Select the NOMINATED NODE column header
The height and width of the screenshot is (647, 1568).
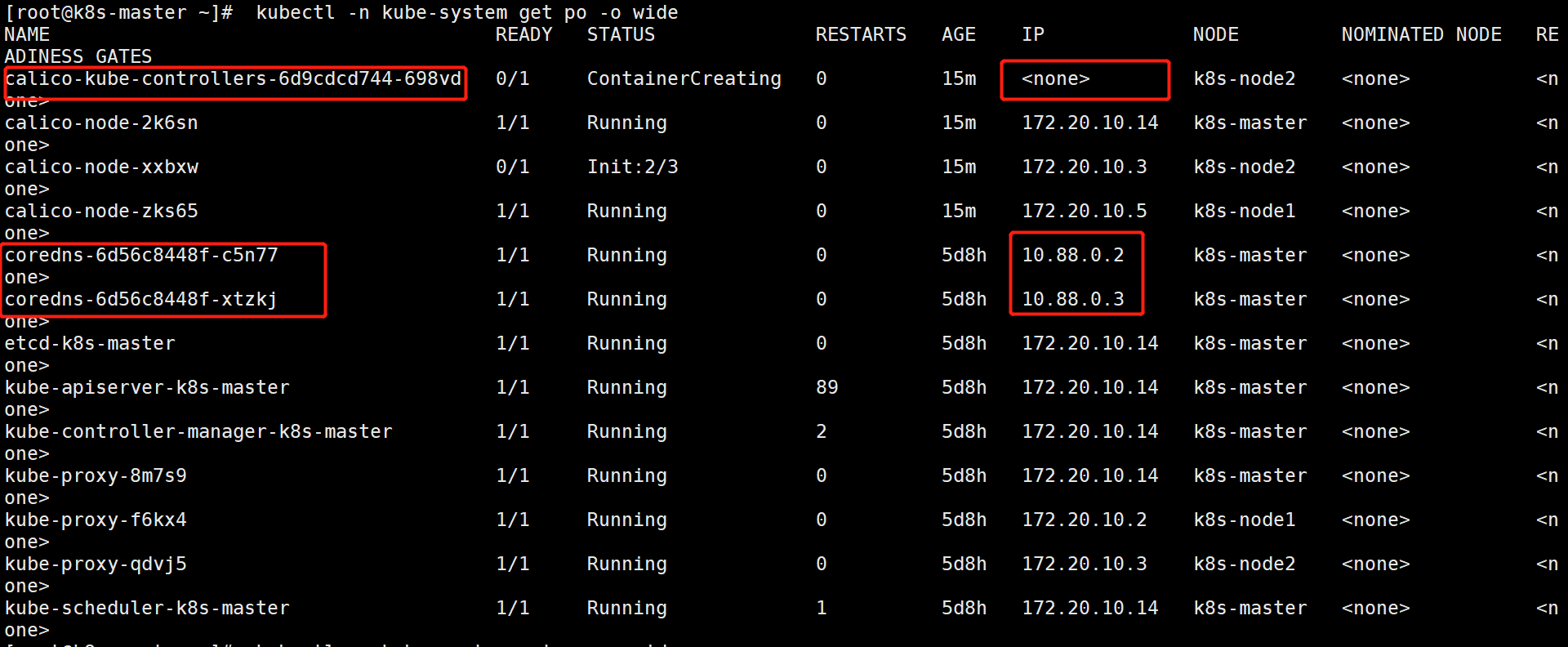[1421, 34]
